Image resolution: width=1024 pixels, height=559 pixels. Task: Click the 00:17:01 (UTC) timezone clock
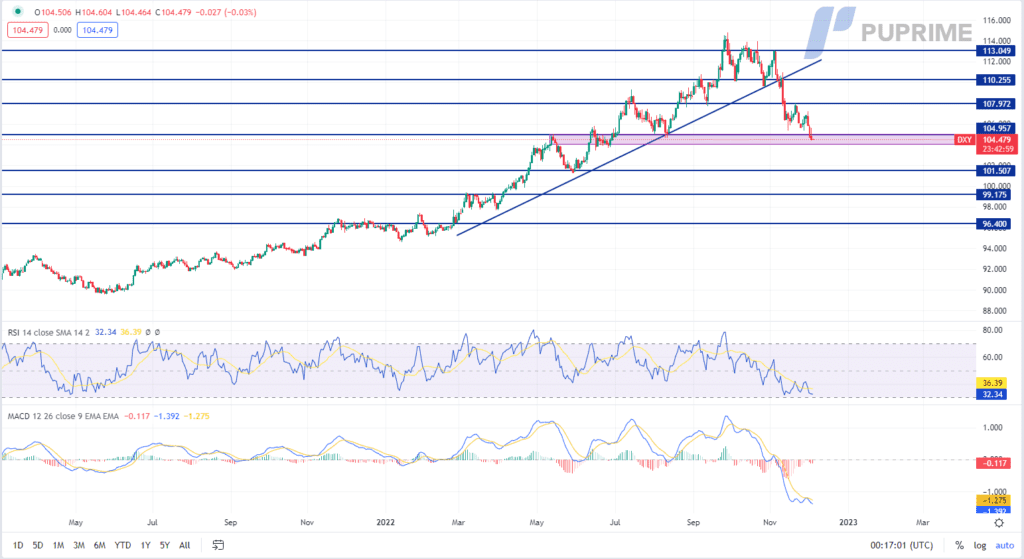[901, 545]
